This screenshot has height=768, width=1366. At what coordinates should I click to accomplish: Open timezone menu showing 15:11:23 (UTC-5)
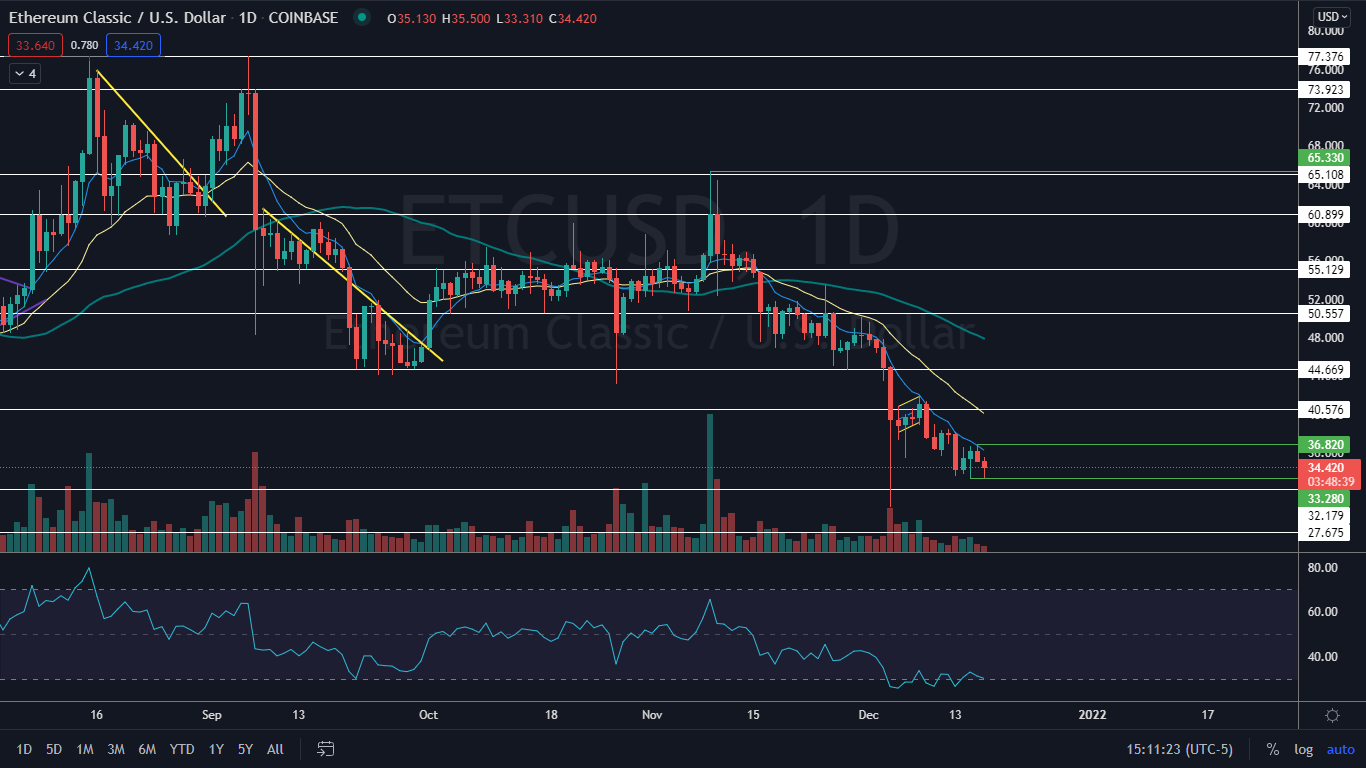point(1180,749)
